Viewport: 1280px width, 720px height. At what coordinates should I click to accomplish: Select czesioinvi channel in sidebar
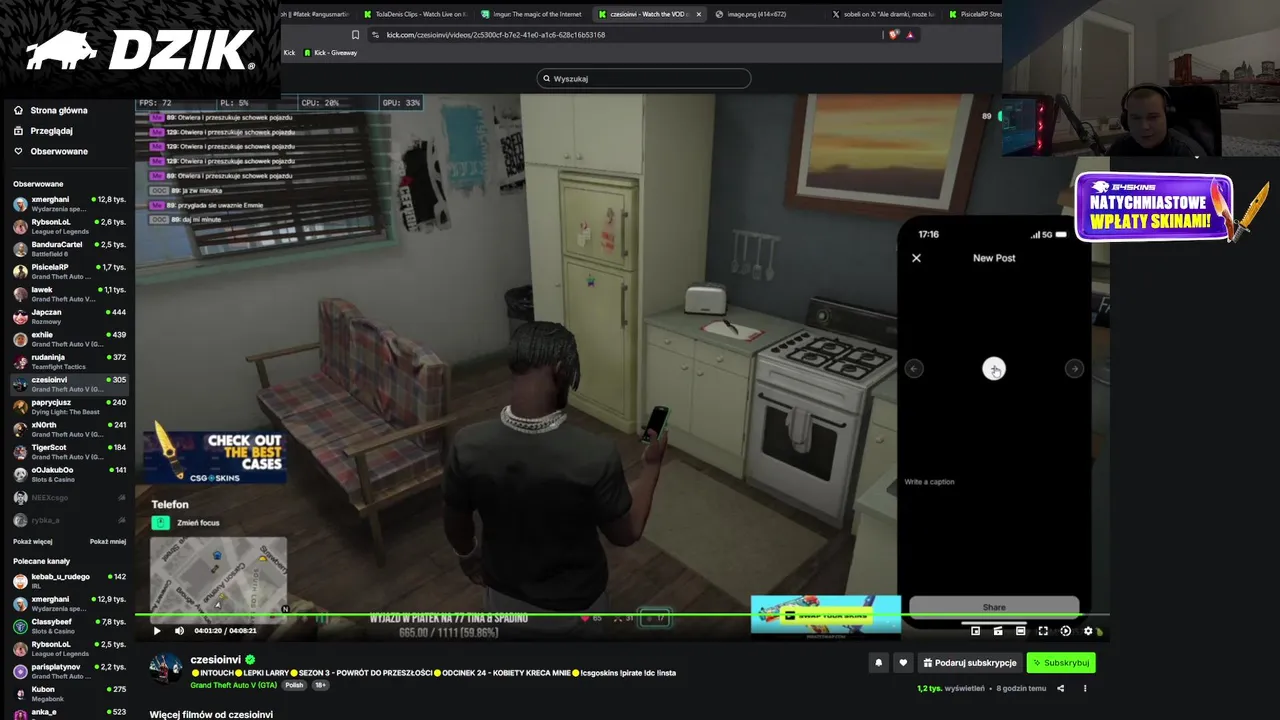[69, 384]
